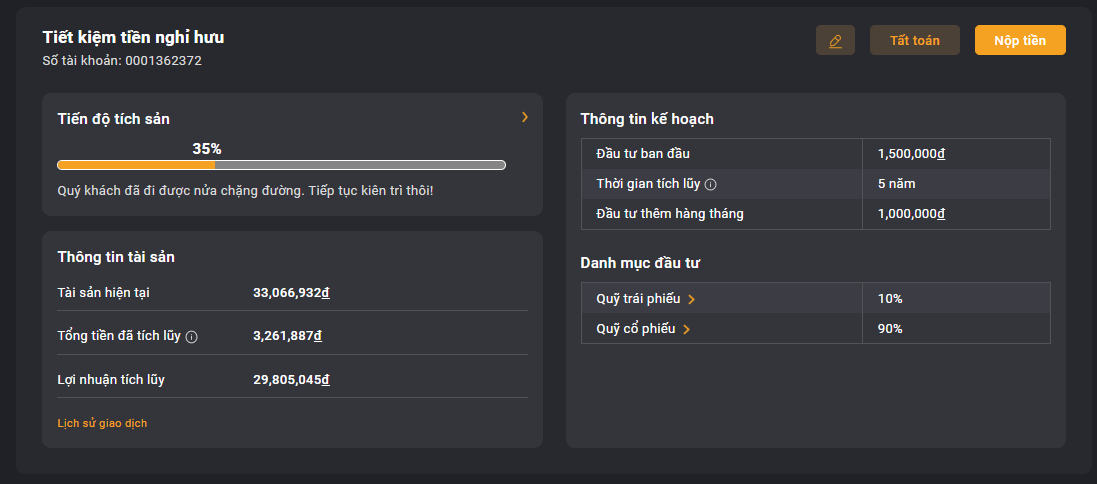Click the Quỹ cổ phiếu fund label
Viewport: 1097px width, 484px height.
click(x=636, y=329)
